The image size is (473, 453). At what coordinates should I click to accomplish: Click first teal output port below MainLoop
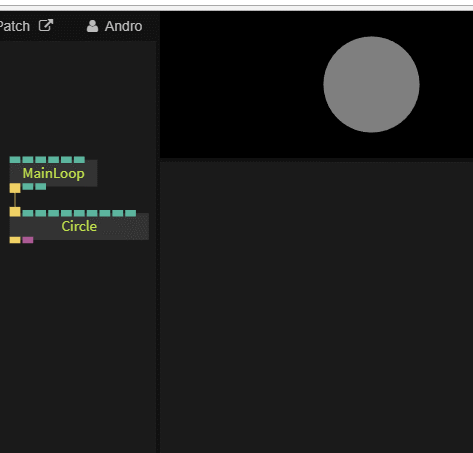pos(28,186)
